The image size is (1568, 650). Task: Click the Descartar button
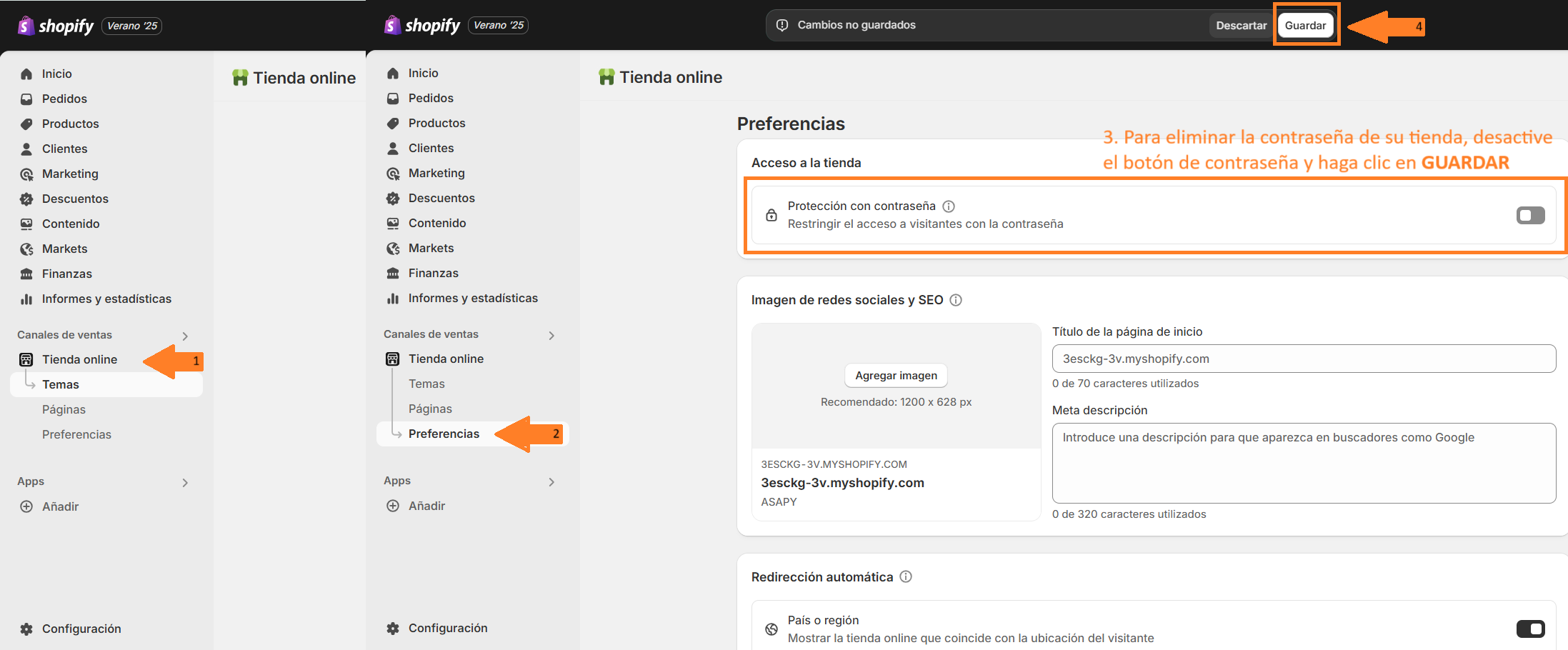pyautogui.click(x=1241, y=25)
